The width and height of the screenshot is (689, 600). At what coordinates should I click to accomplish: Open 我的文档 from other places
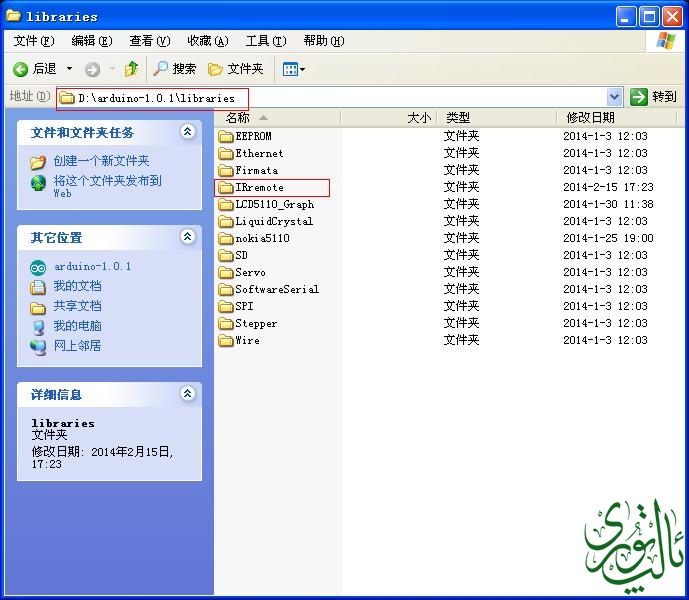pyautogui.click(x=77, y=286)
